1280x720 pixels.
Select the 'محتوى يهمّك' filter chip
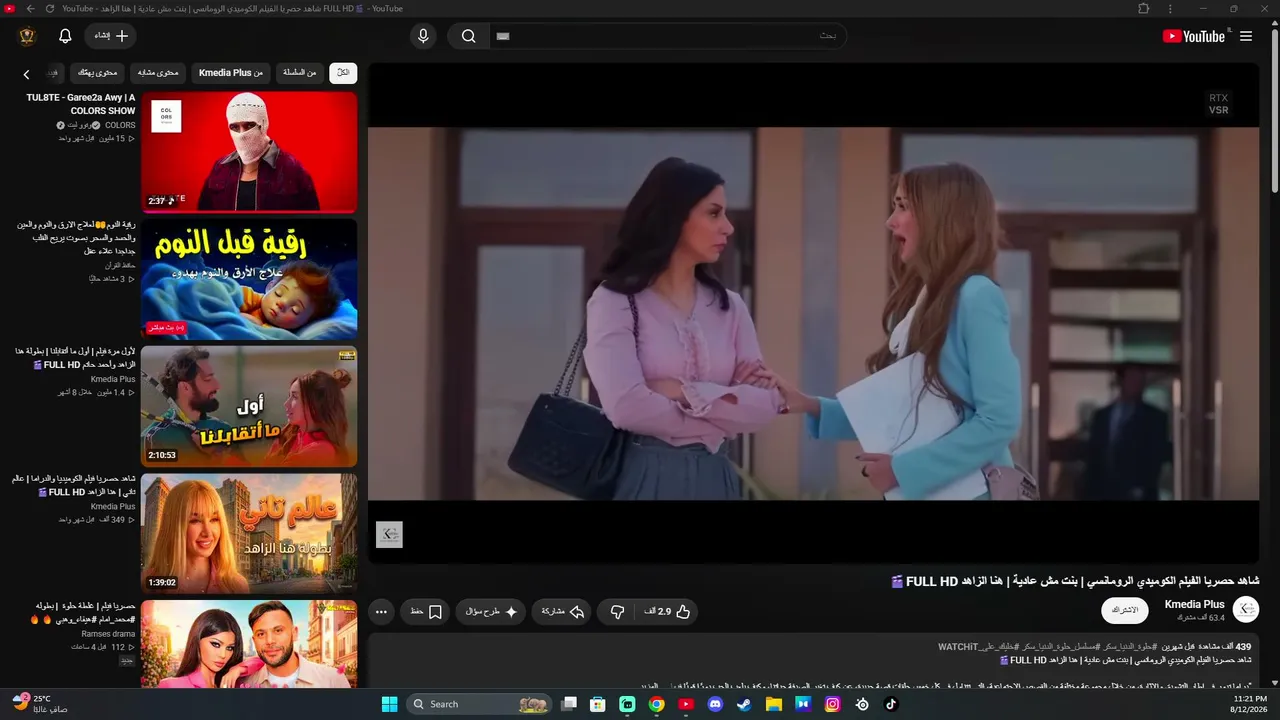point(98,72)
